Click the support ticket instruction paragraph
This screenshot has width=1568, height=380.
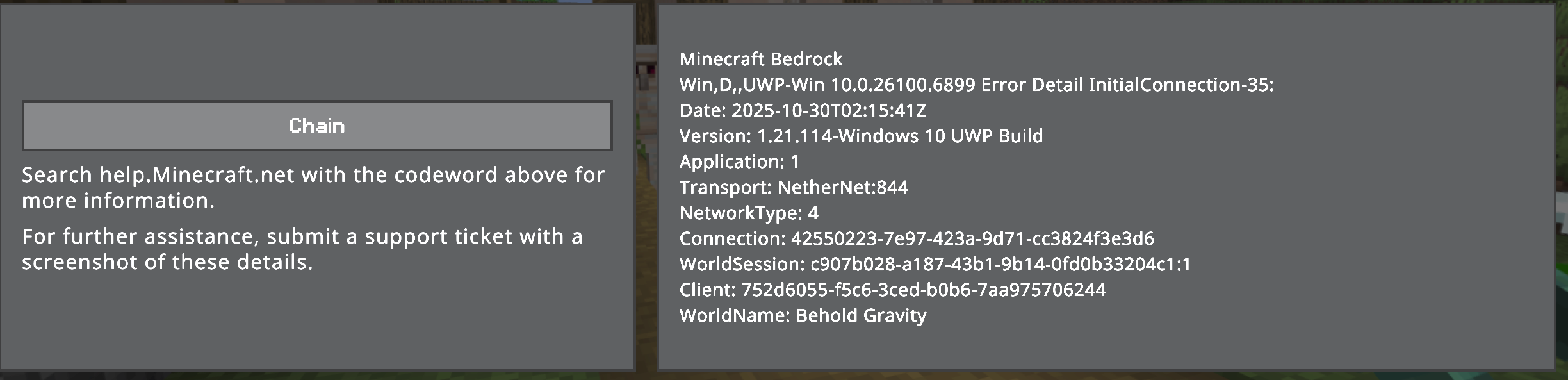(302, 249)
